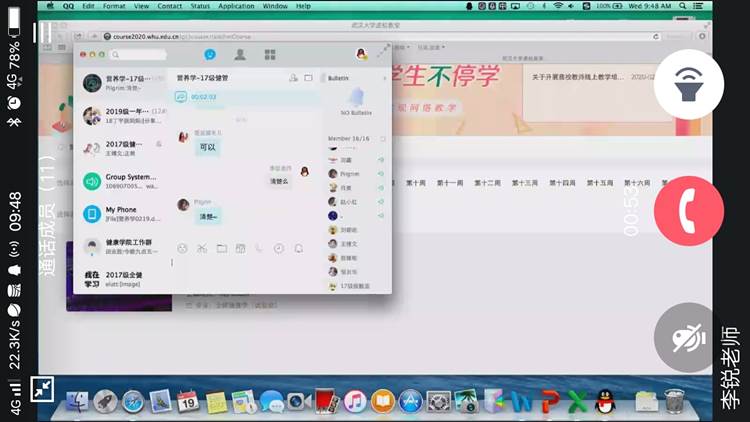
Task: Open the QQ apps grid tab
Action: 270,55
